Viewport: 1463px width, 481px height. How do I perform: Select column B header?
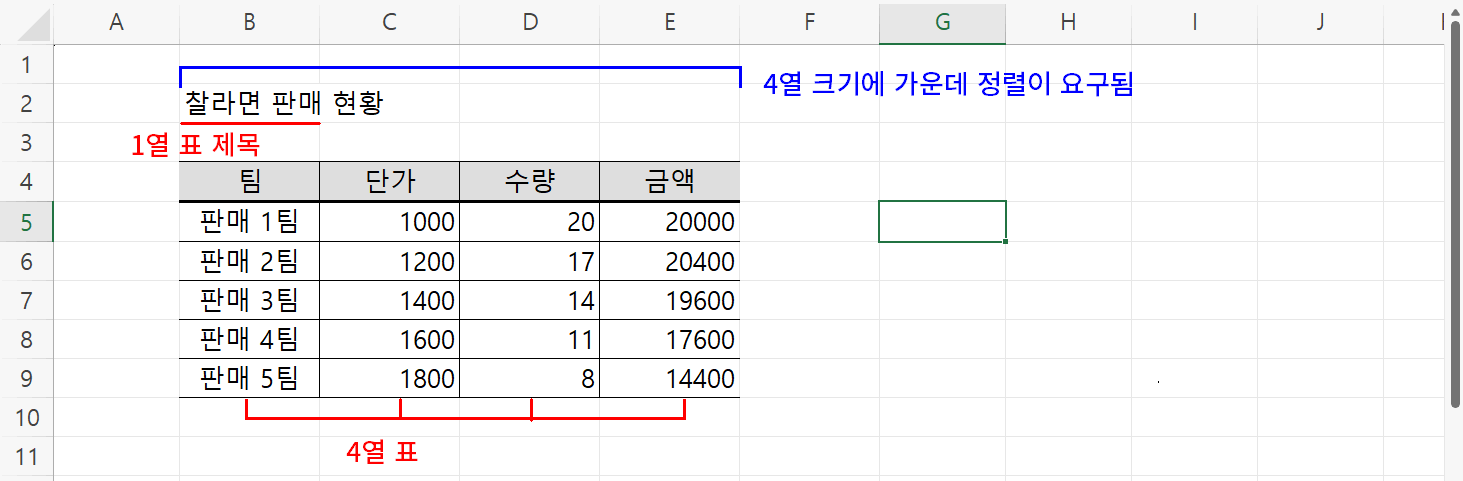coord(249,22)
